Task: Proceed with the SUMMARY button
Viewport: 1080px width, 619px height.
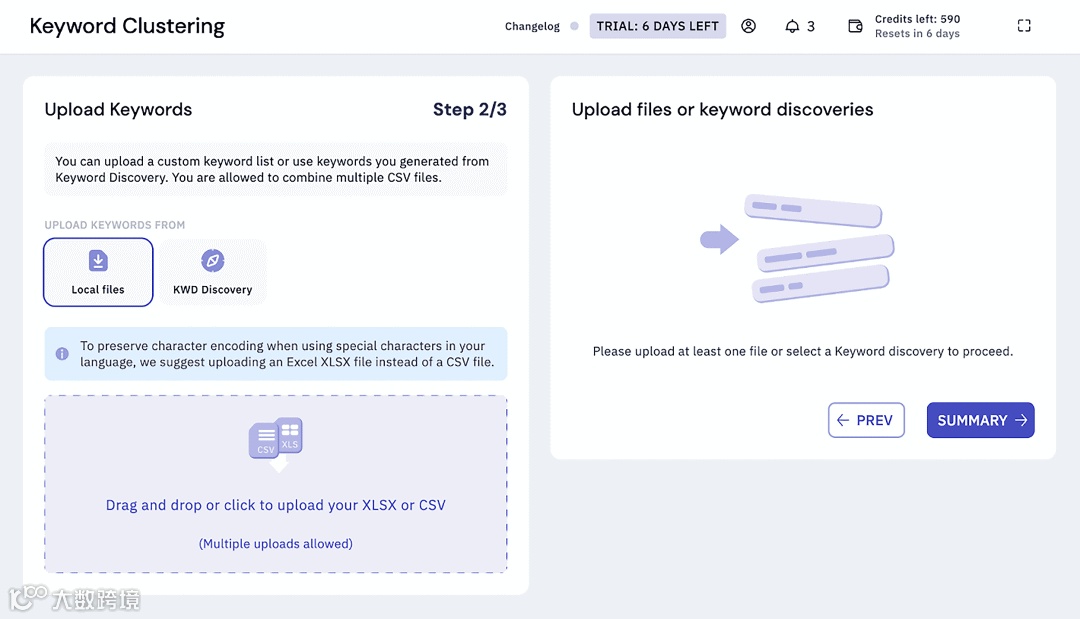Action: tap(980, 420)
